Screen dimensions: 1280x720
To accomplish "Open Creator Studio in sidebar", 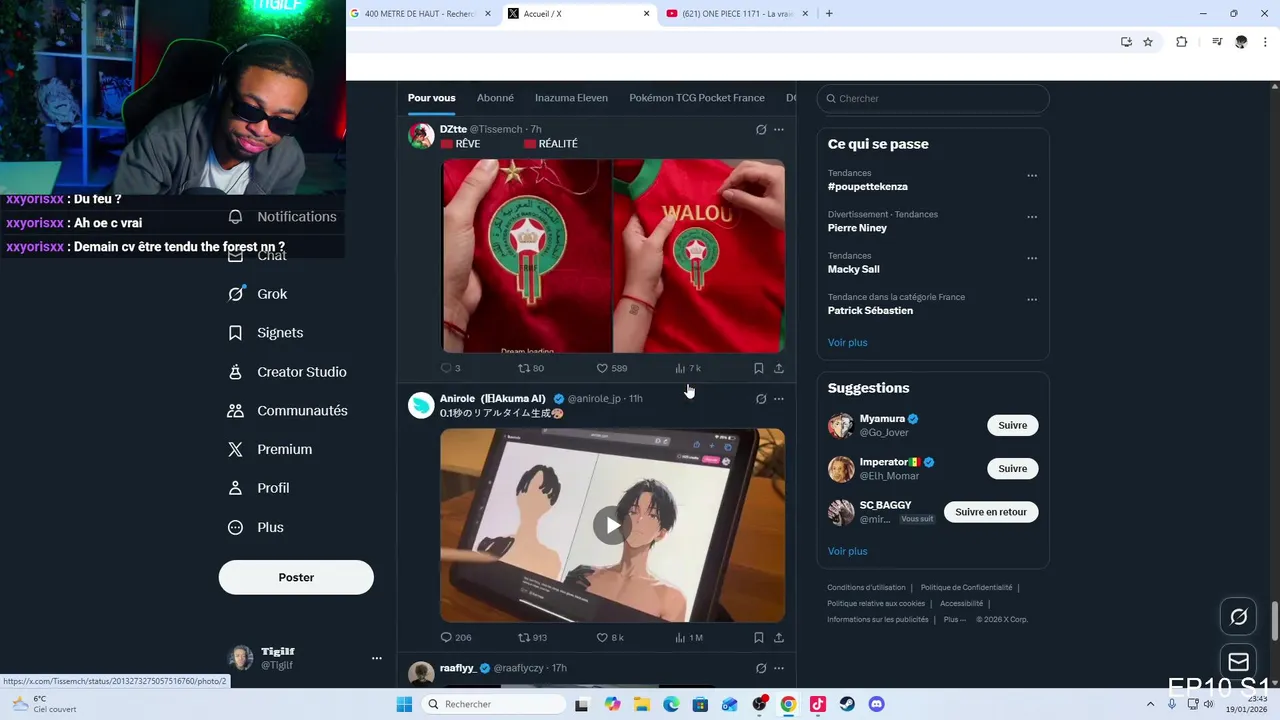I will pos(287,372).
